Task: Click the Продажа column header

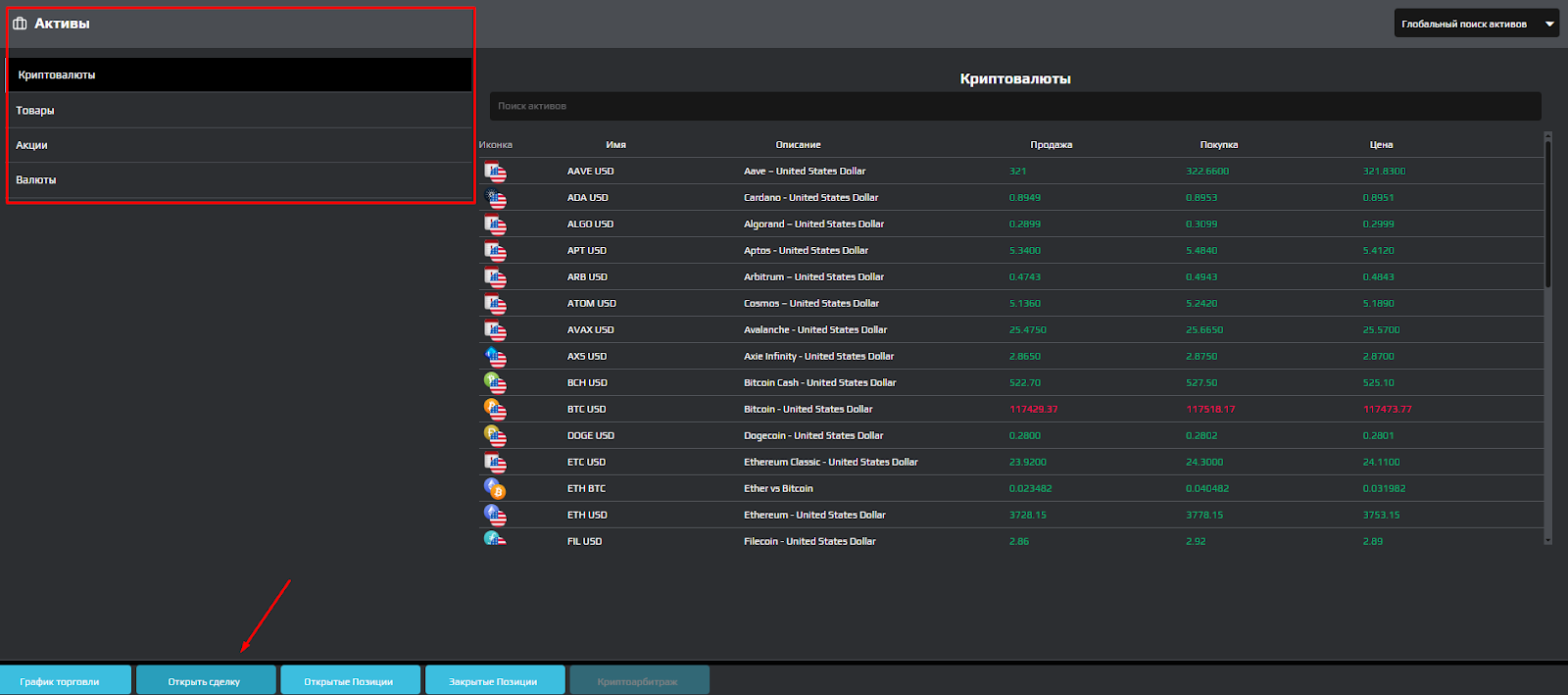Action: (1051, 145)
